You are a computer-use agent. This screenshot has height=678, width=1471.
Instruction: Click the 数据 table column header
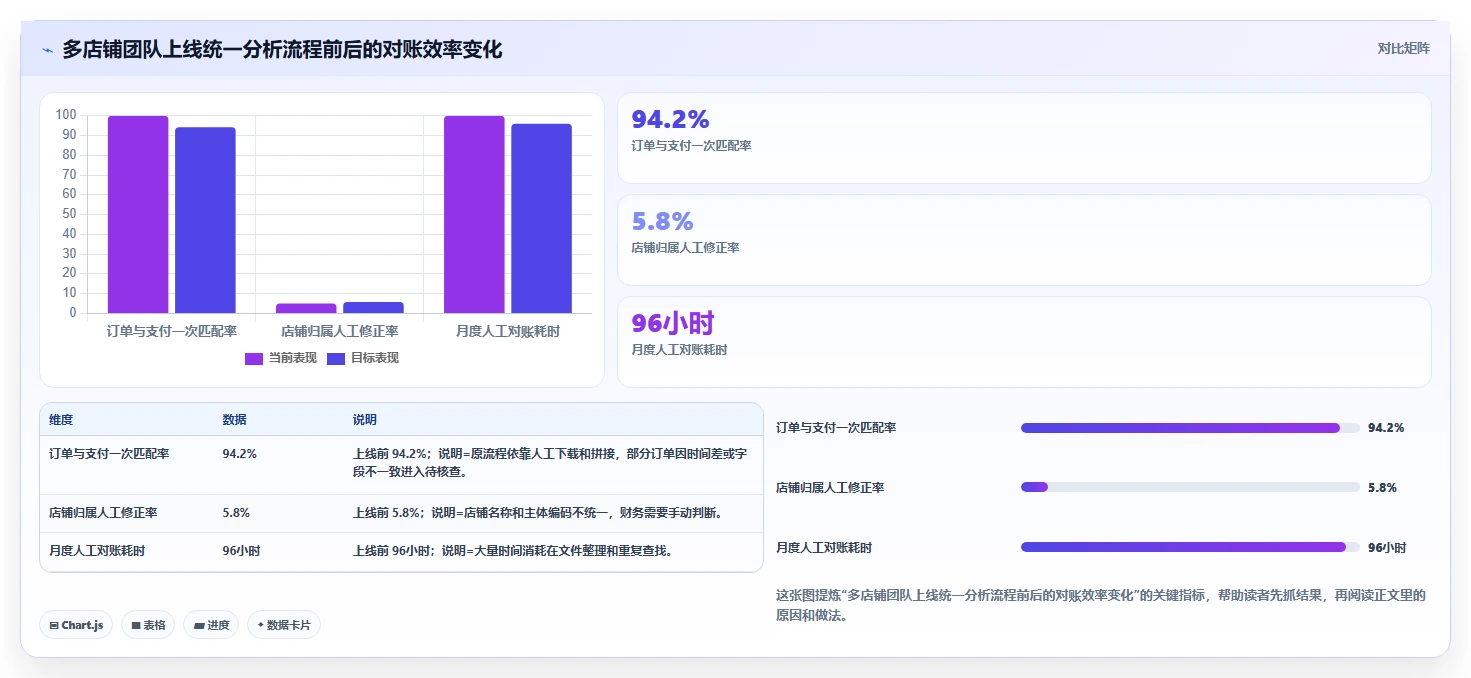click(x=234, y=420)
